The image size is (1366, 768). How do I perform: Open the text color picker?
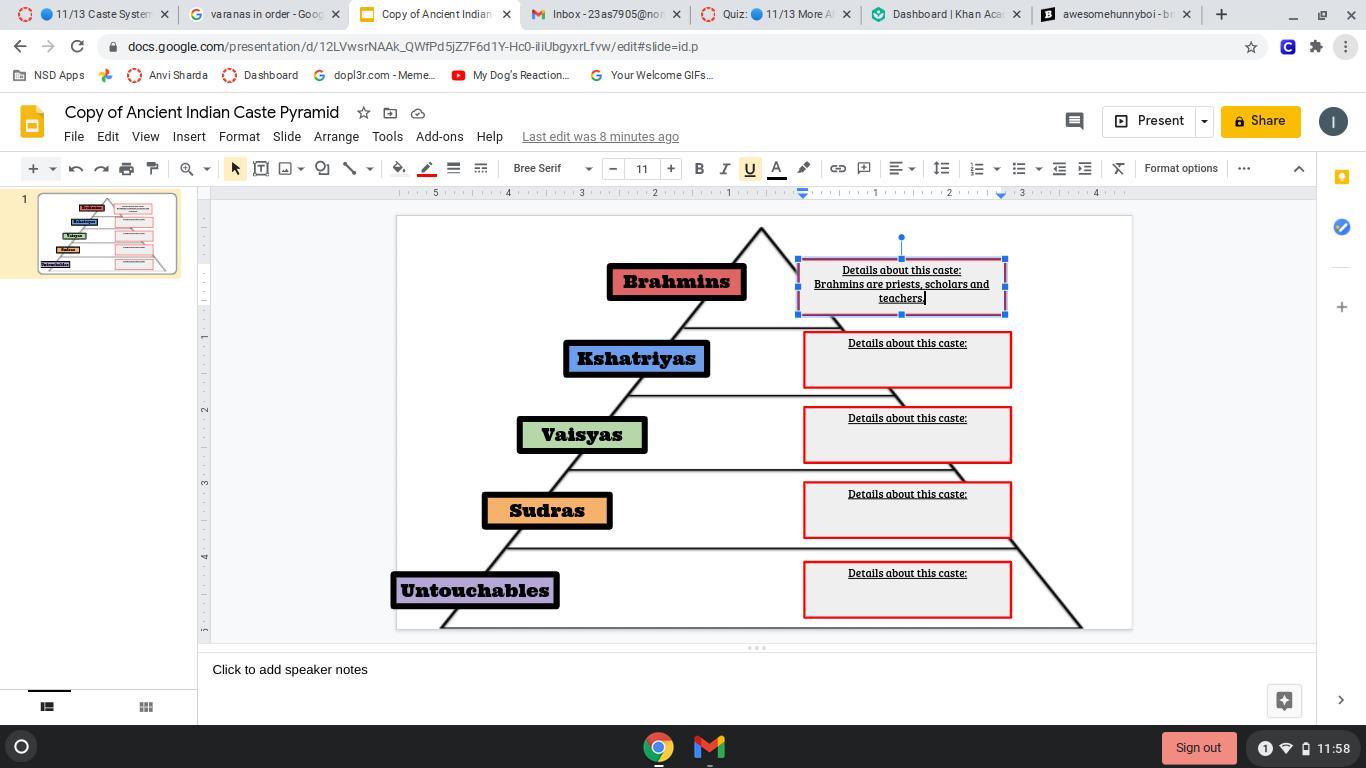tap(776, 169)
